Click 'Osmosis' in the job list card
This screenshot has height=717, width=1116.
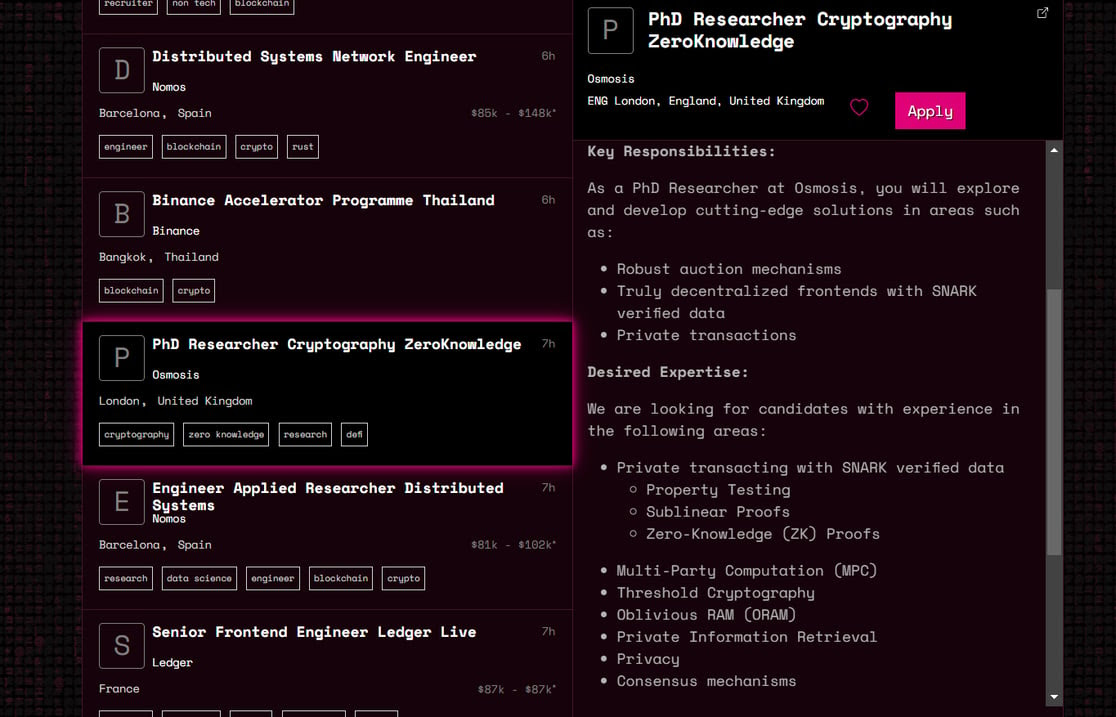click(x=176, y=375)
